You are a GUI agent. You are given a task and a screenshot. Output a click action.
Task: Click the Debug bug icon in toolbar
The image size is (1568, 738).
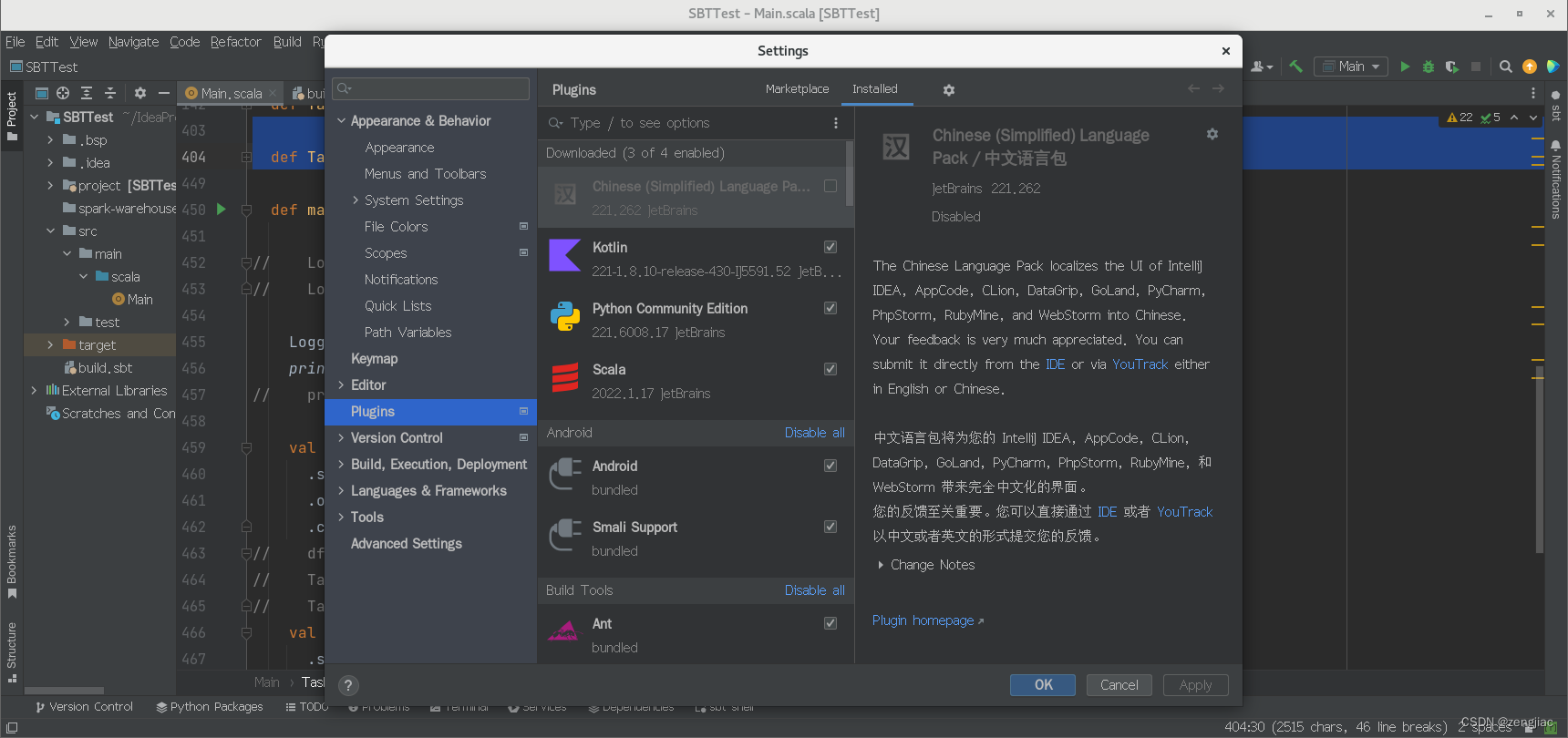pos(1429,67)
